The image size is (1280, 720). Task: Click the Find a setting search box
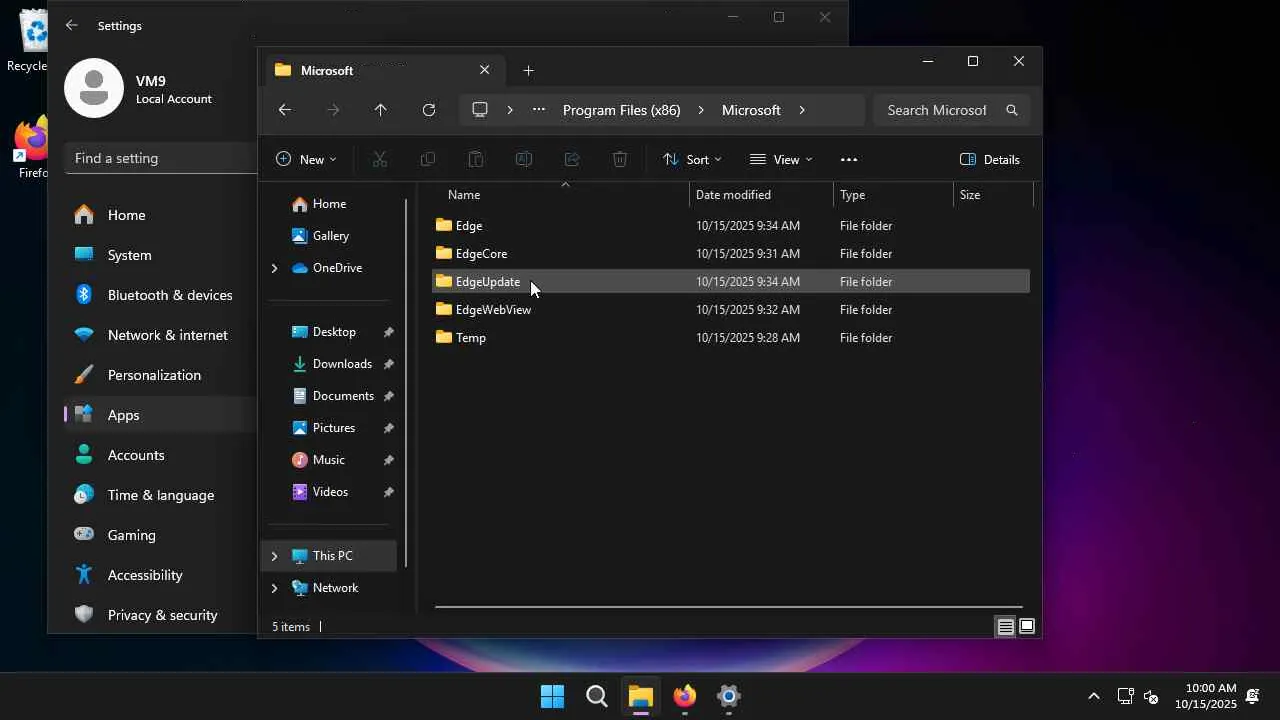[x=162, y=158]
